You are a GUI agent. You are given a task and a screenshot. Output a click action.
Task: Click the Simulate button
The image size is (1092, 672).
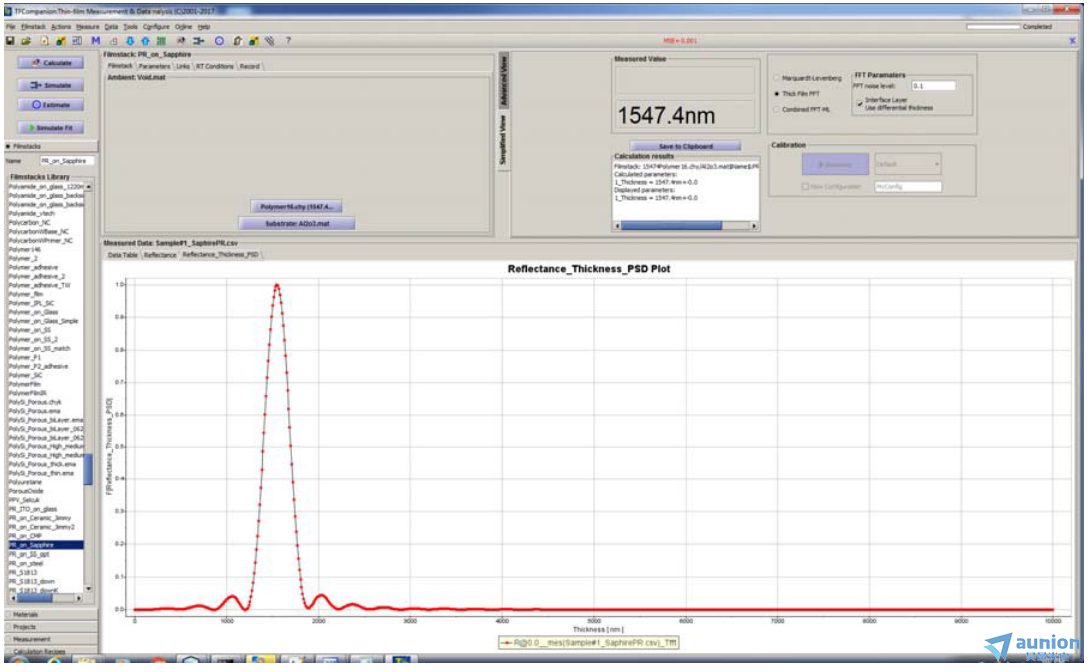point(51,85)
